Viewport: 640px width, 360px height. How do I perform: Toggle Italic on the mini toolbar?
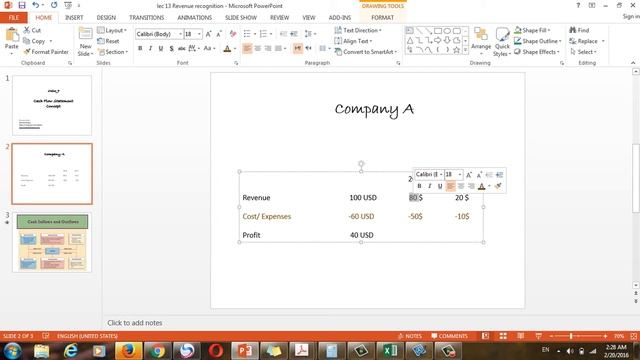click(x=429, y=186)
